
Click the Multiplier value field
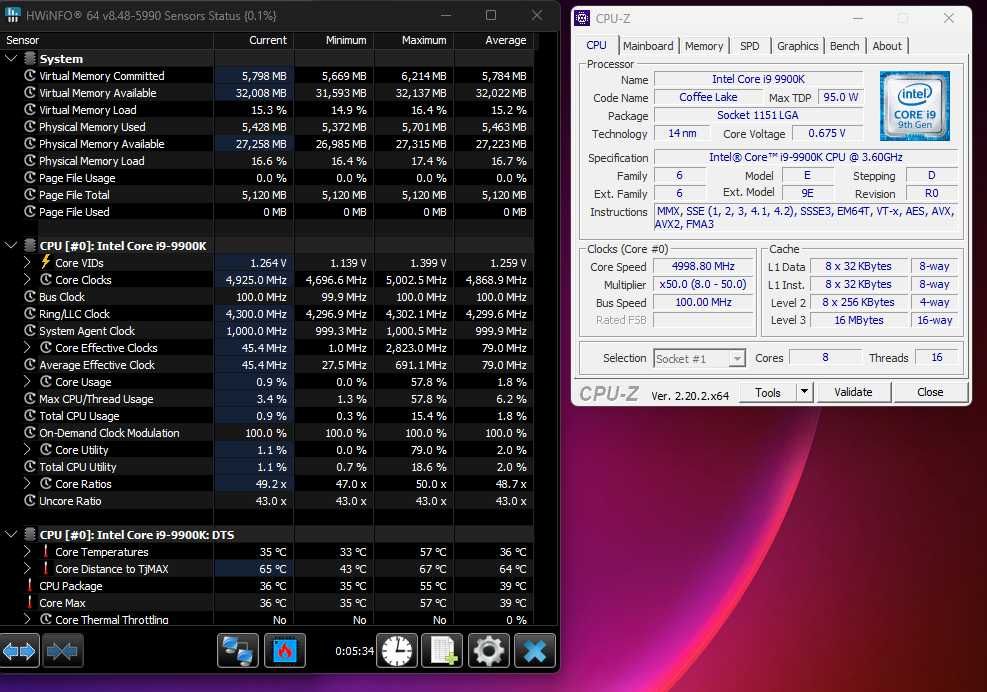pyautogui.click(x=703, y=285)
